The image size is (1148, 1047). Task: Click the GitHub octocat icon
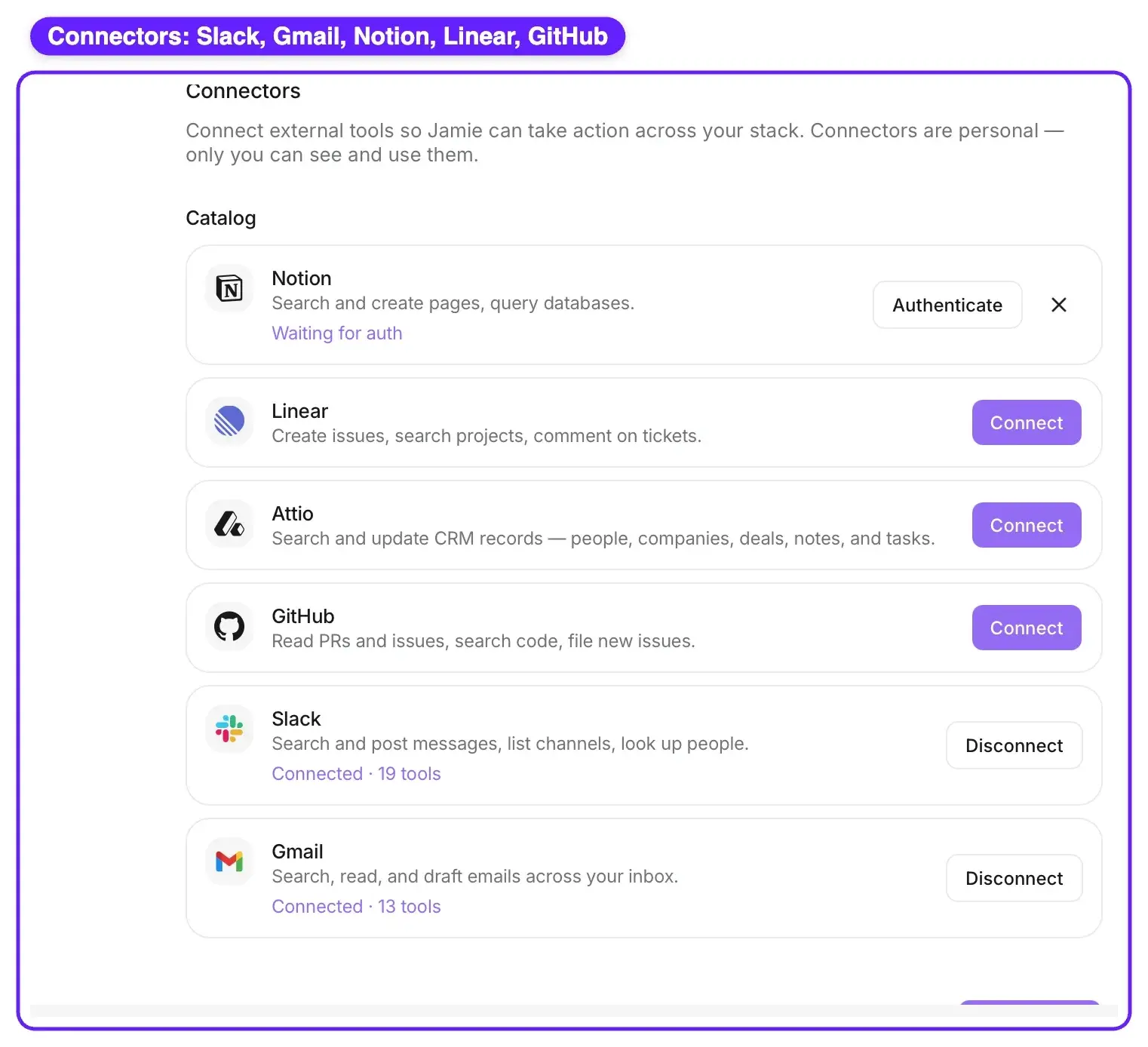click(x=229, y=626)
